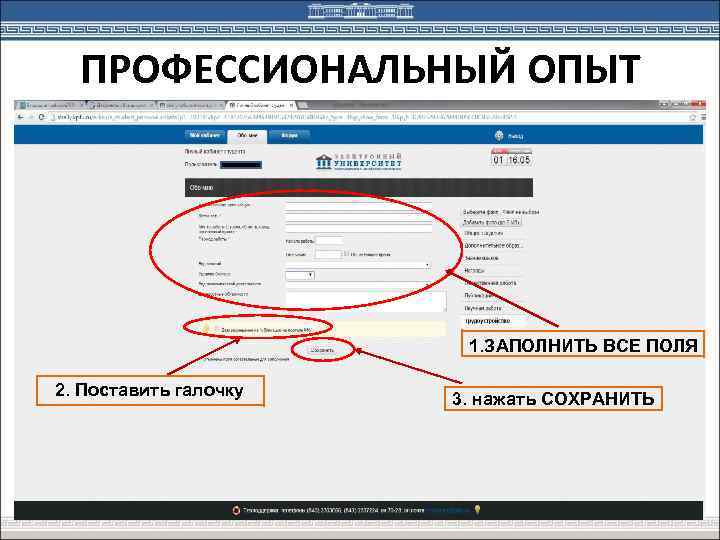Open the Мой кабинет navigation tab
Viewport: 720px width, 540px height.
point(205,135)
